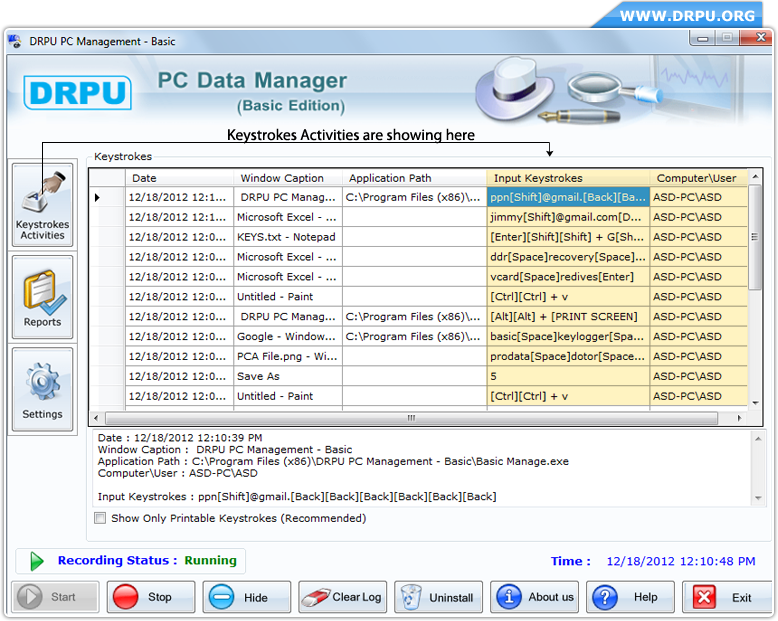This screenshot has width=778, height=621.
Task: Click the 'Date : 12/18/2012 12:10:39 PM' detail line
Action: click(x=180, y=437)
